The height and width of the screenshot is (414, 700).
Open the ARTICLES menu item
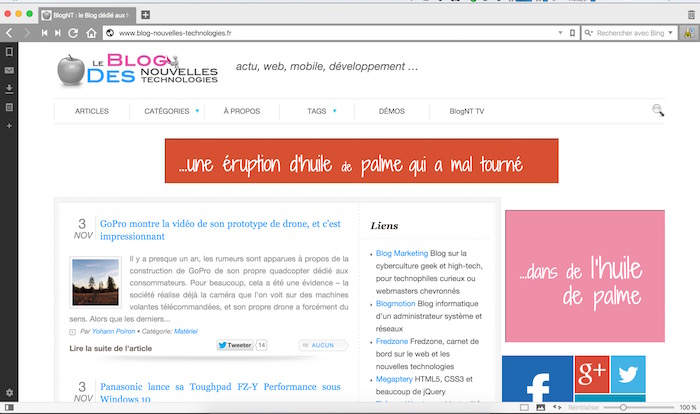pyautogui.click(x=92, y=111)
